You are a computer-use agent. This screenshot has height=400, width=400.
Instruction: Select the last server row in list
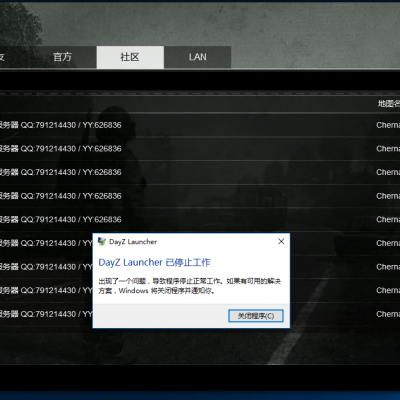pos(46,314)
